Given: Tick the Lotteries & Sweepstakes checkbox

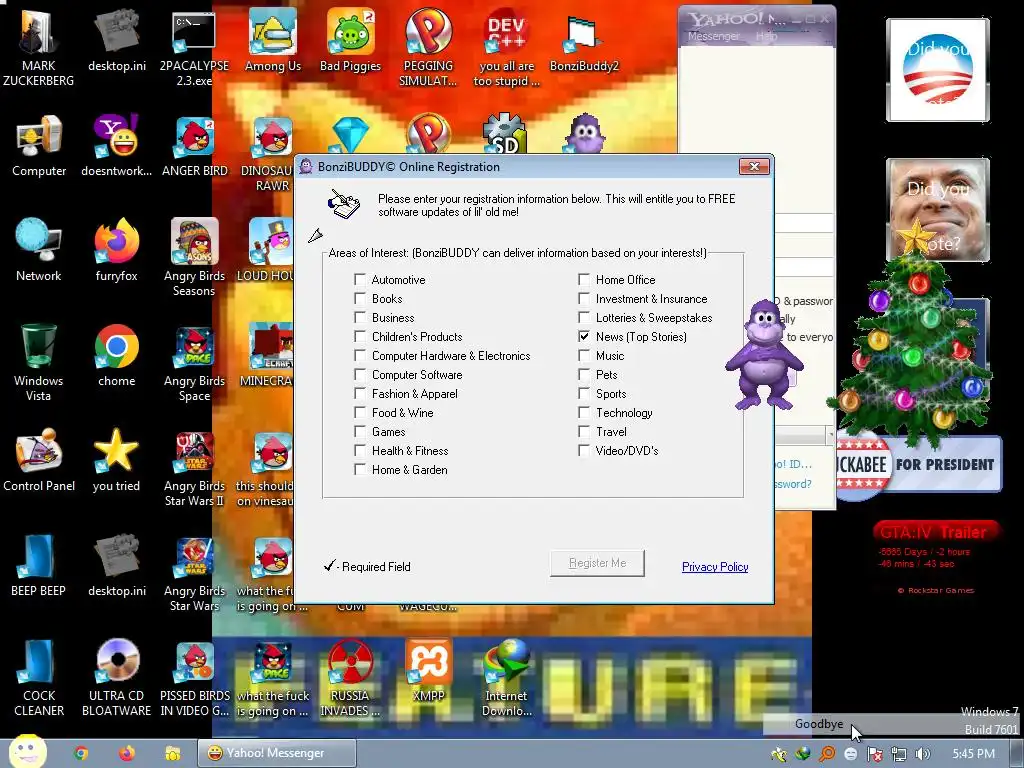Looking at the screenshot, I should [584, 317].
